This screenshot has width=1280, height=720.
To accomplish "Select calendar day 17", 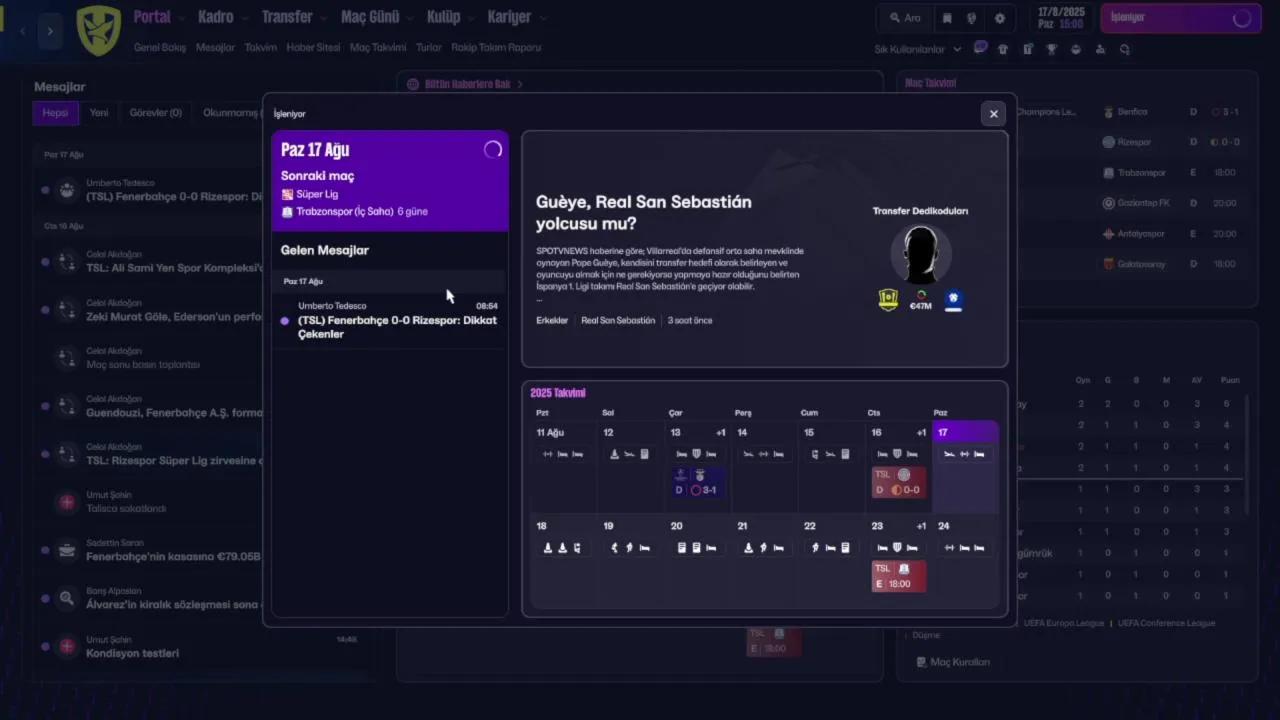I will pos(965,467).
